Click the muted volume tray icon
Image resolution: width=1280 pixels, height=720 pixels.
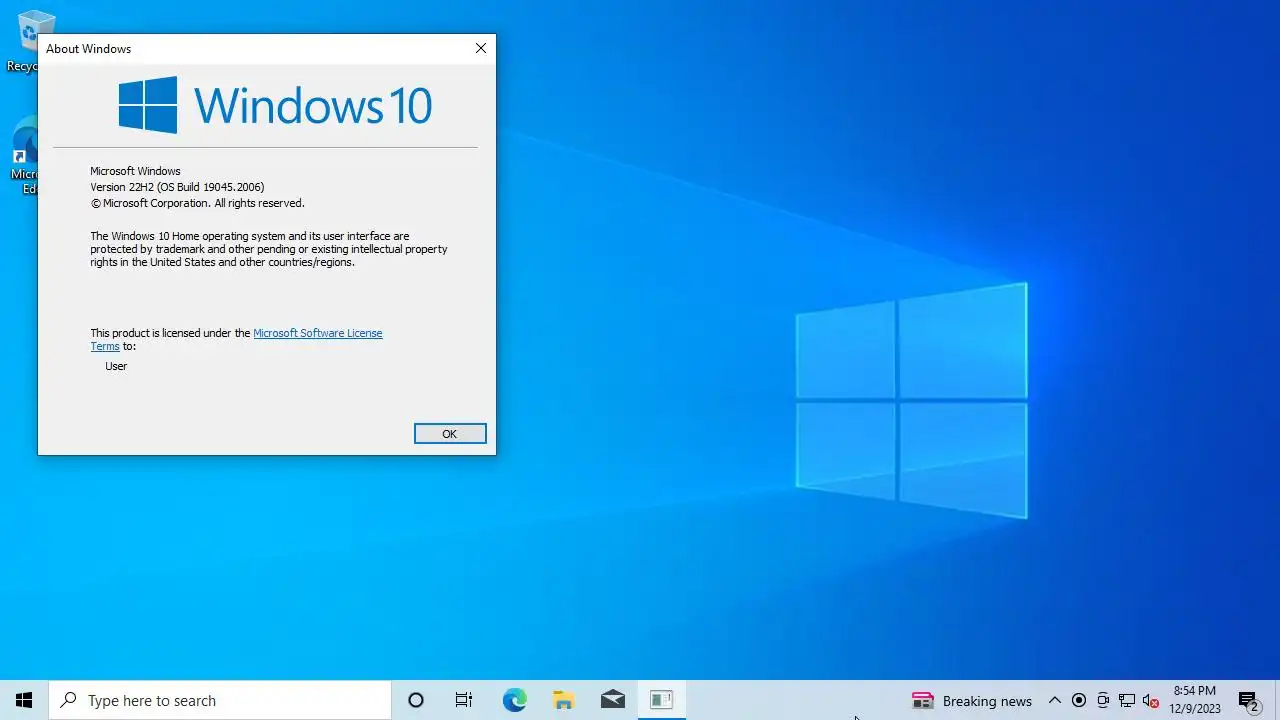[1151, 701]
